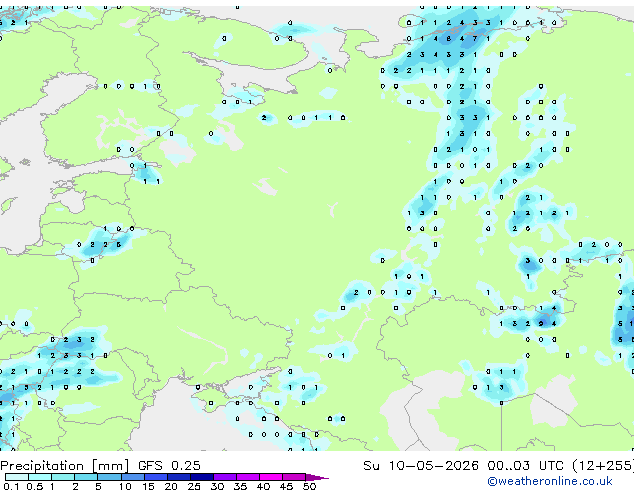The height and width of the screenshot is (490, 634).
Task: Click the legend value '35'
Action: 240,486
